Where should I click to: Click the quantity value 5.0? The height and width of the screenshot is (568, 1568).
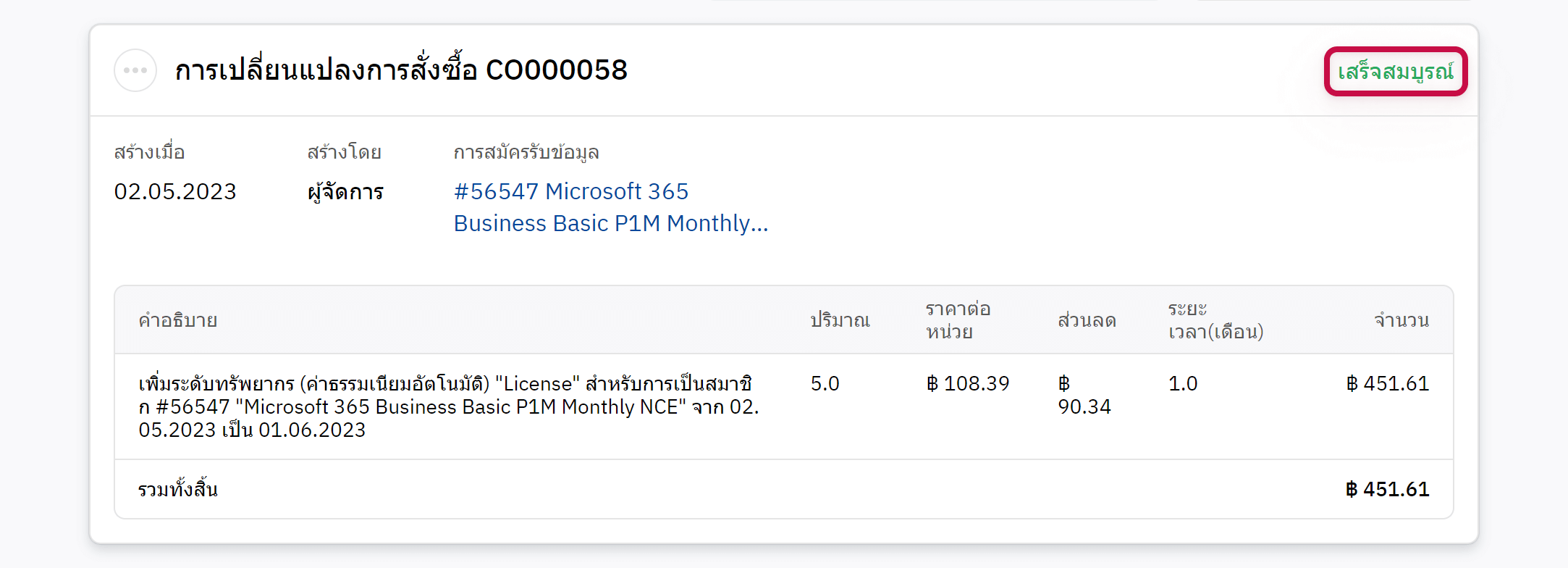825,383
